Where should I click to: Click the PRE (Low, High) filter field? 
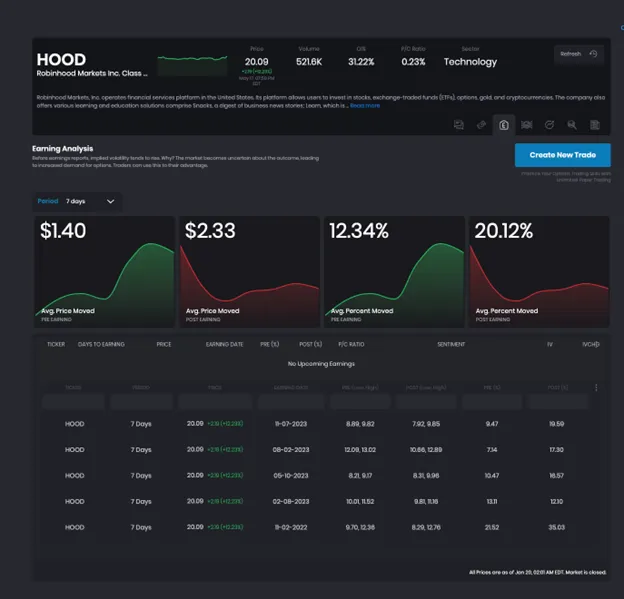point(360,402)
